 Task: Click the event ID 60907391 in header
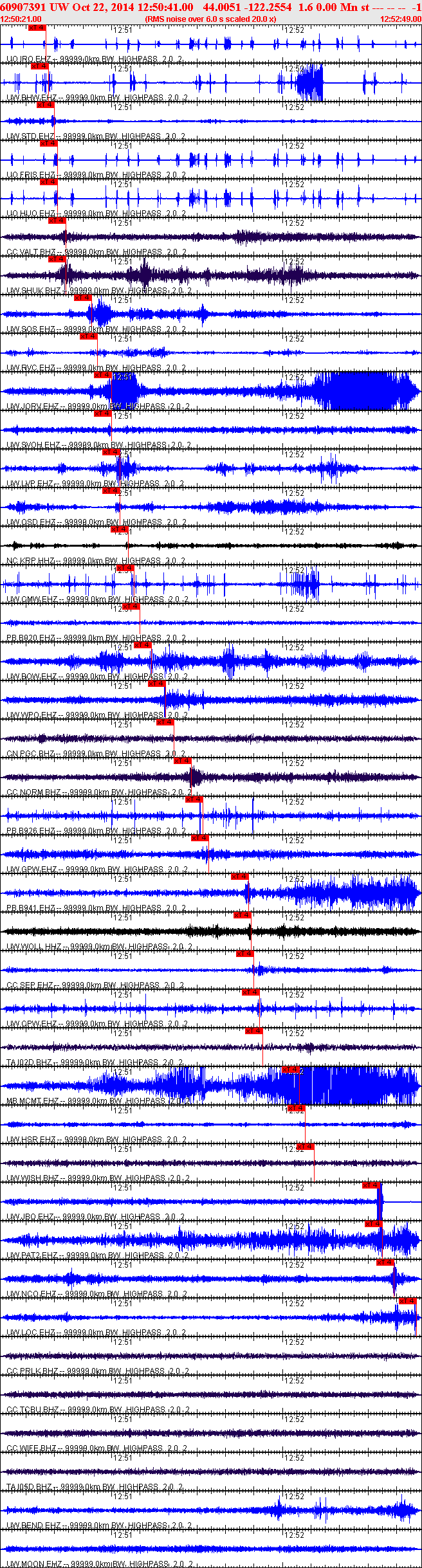(x=21, y=7)
